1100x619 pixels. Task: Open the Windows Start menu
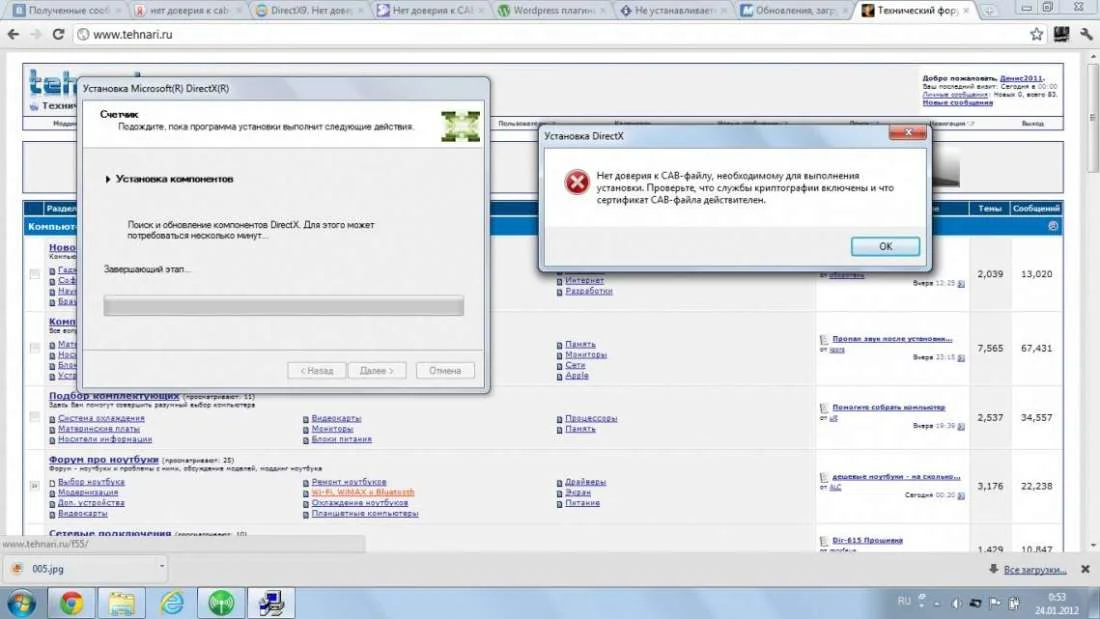21,604
